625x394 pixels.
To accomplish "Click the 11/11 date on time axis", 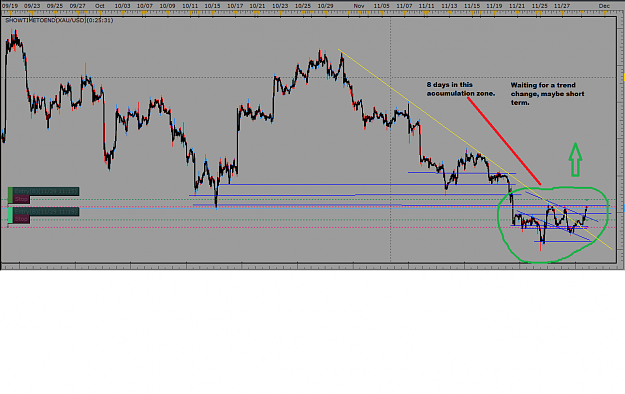I will tap(427, 6).
